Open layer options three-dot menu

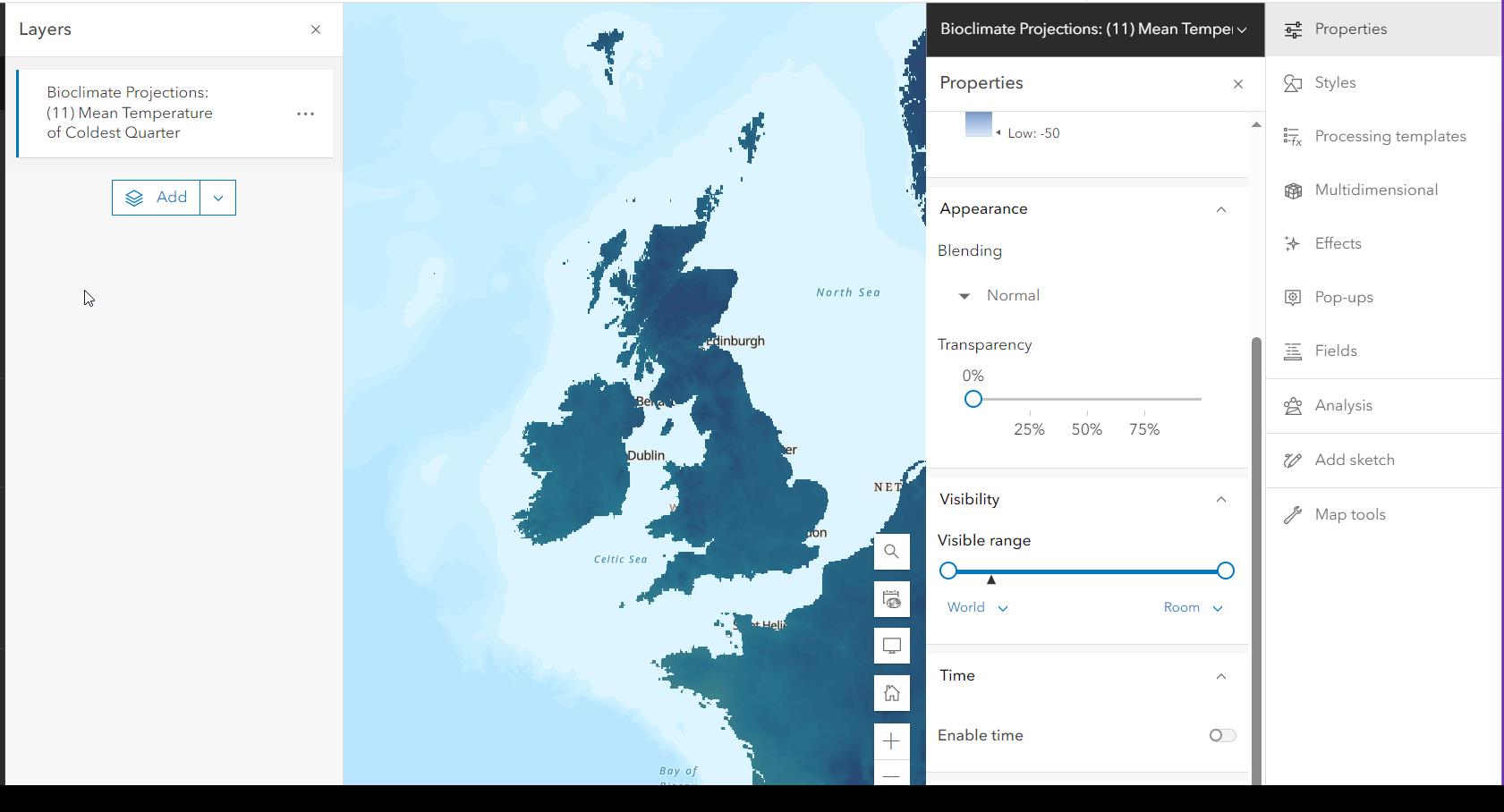[x=305, y=114]
